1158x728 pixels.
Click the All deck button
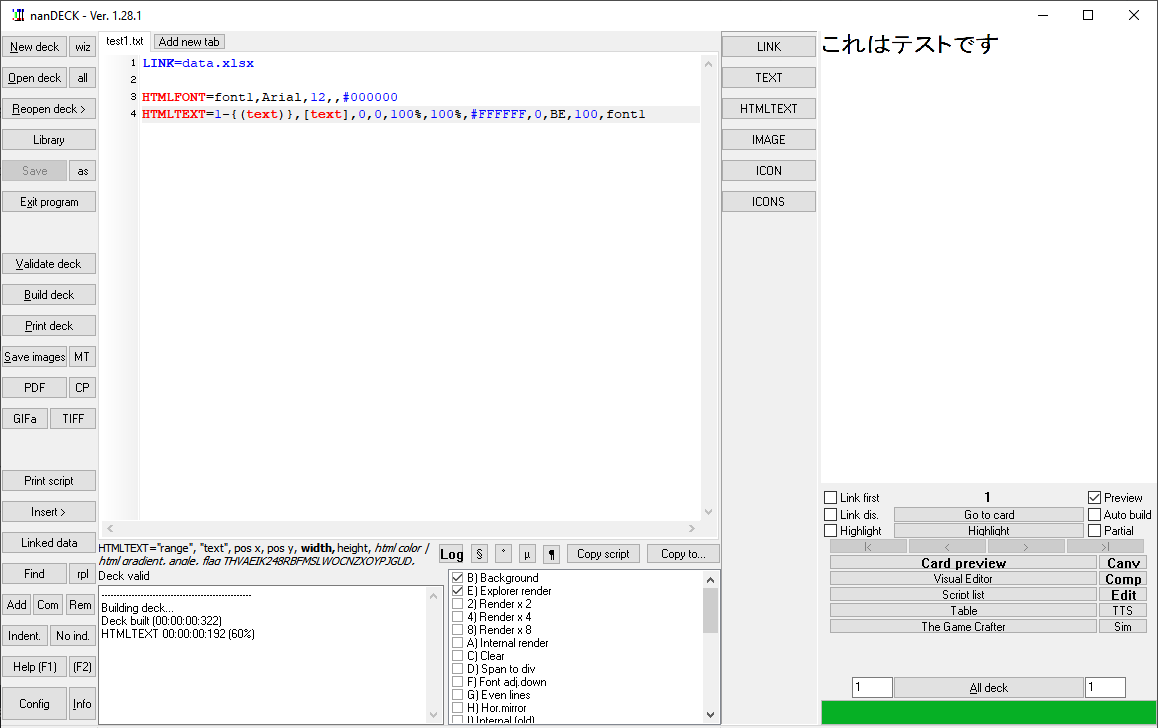pos(989,687)
